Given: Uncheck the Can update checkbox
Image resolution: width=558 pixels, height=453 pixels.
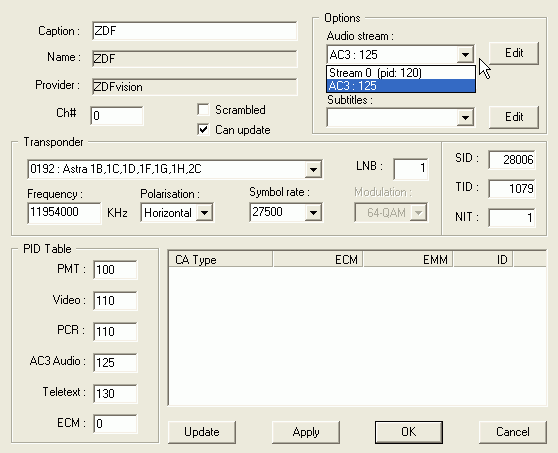Looking at the screenshot, I should click(203, 130).
